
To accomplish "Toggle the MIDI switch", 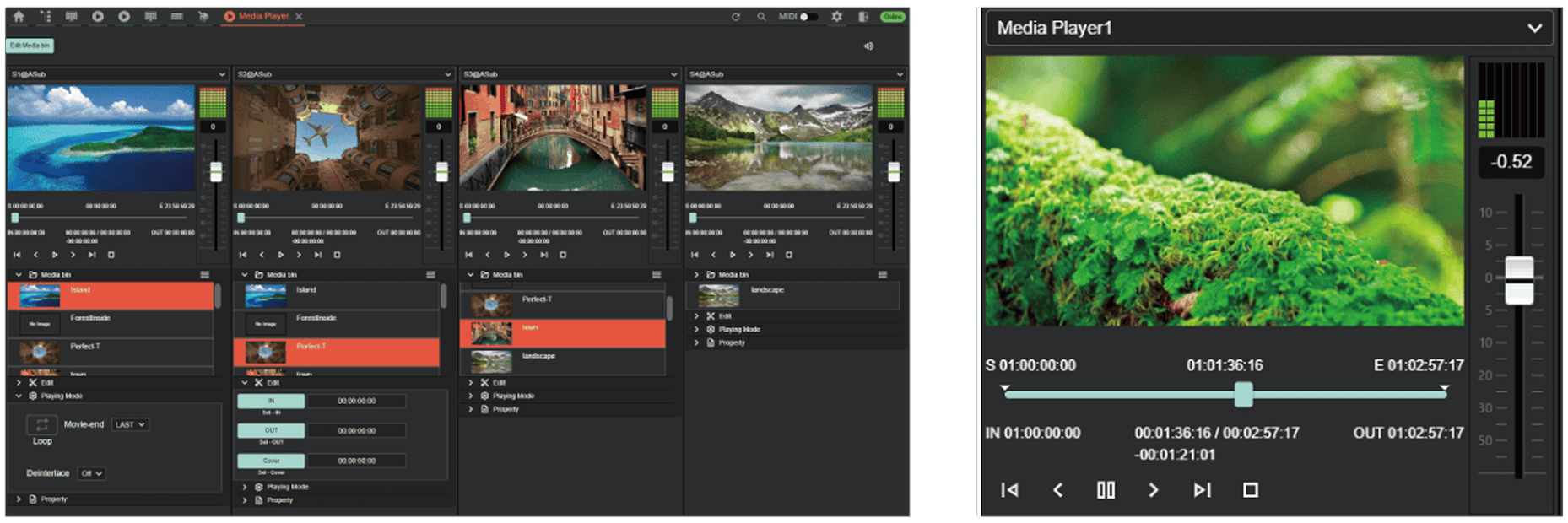I will 808,17.
